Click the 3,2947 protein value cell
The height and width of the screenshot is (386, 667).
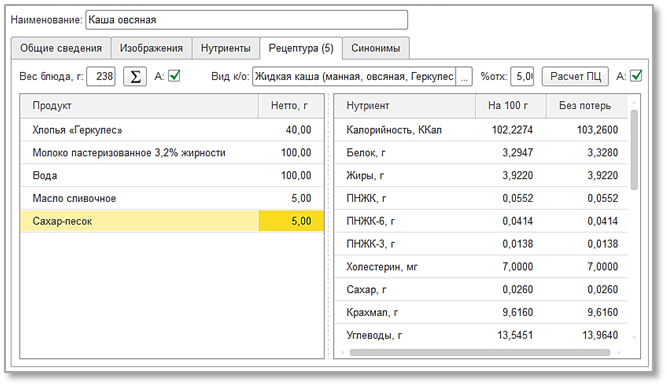[510, 153]
